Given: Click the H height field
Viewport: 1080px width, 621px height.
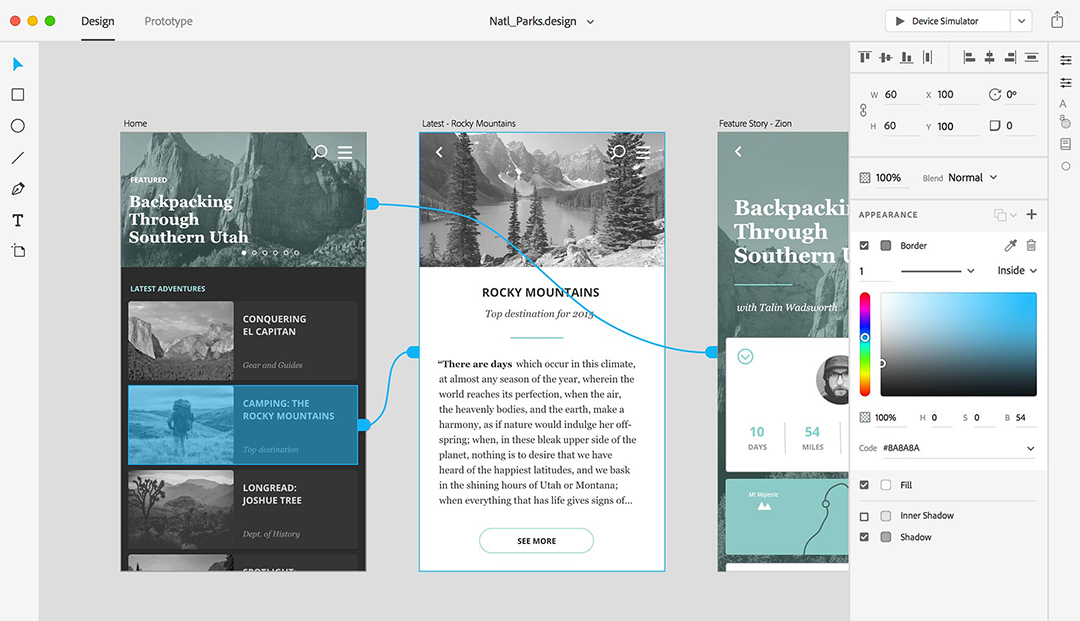Looking at the screenshot, I should tap(902, 127).
